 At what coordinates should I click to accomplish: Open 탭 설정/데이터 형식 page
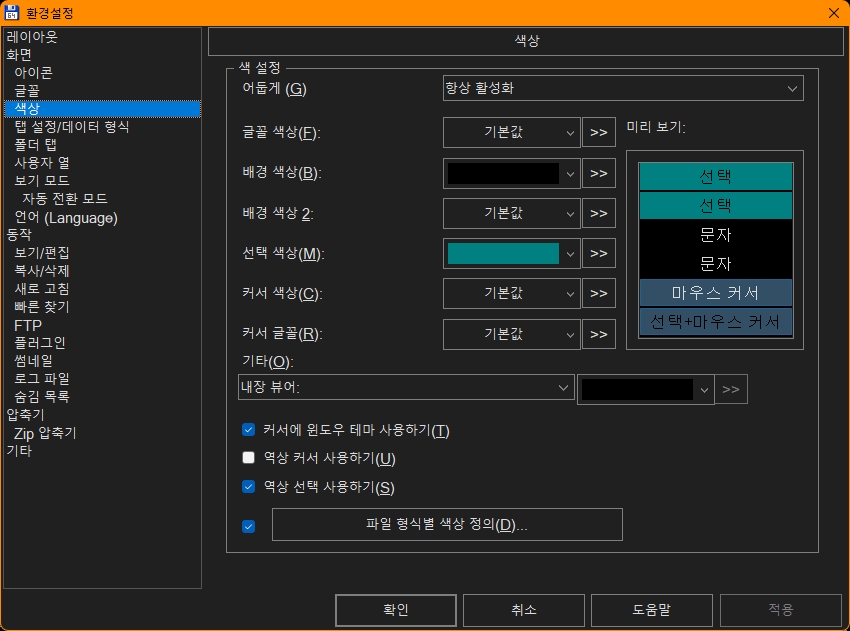coord(72,127)
